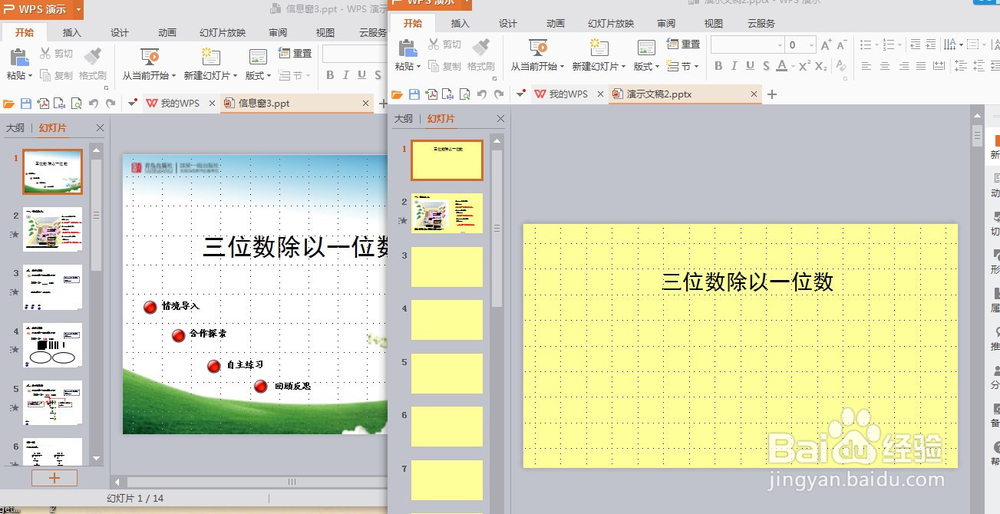Click Reset (重置) in 演示文稿2.pptx window
The height and width of the screenshot is (514, 1000).
pos(683,45)
